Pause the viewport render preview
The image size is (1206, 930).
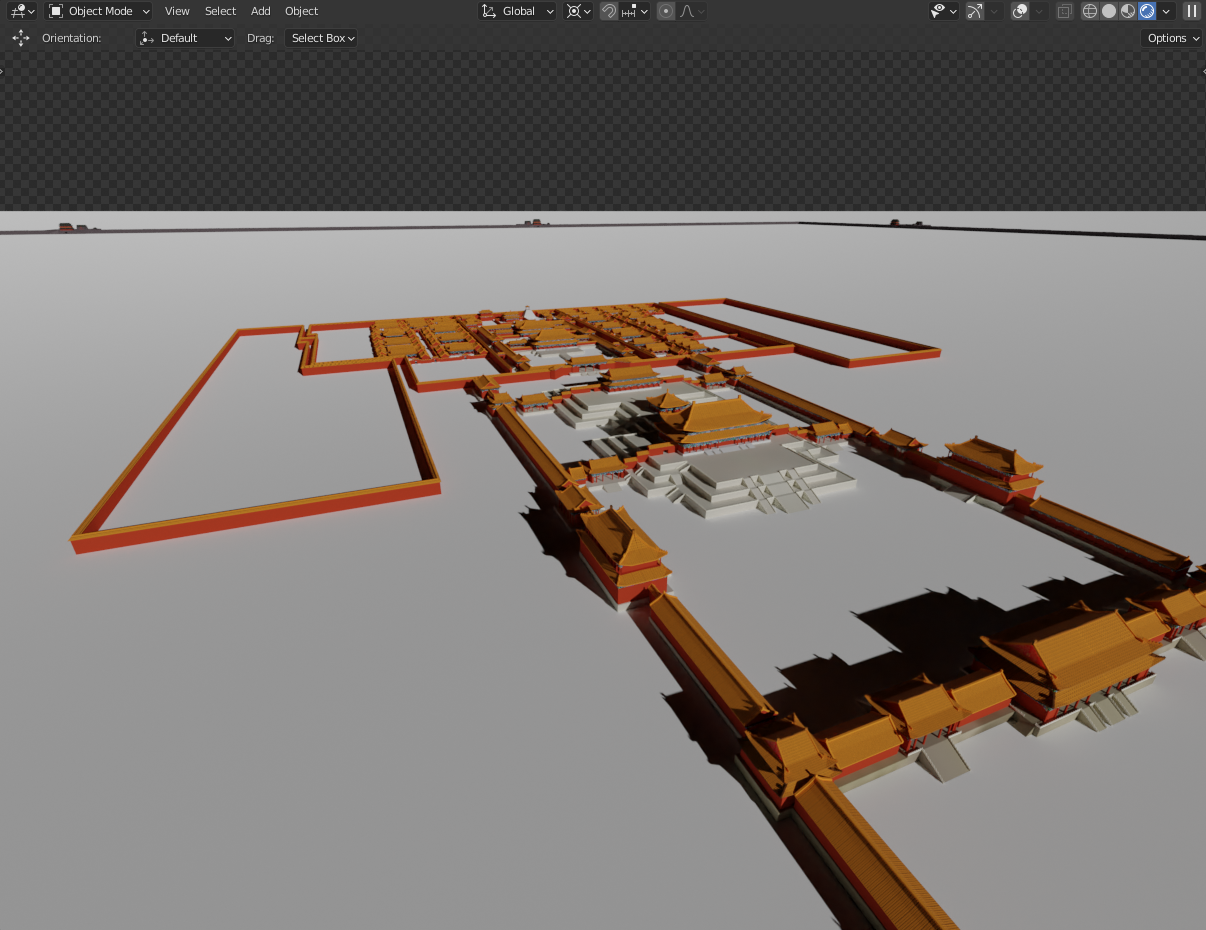tap(1191, 11)
